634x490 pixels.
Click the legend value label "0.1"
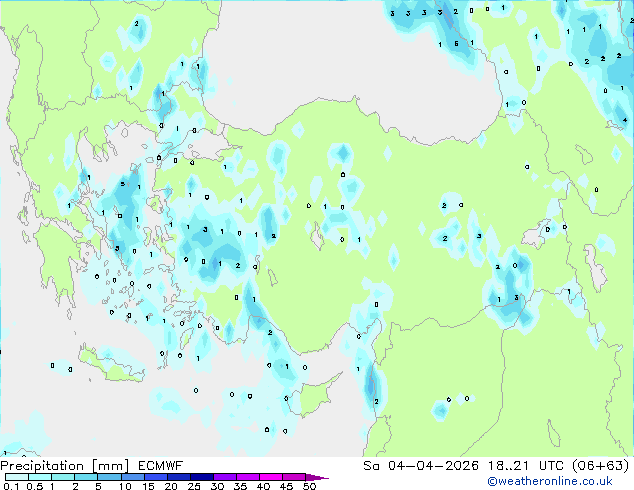(11, 486)
